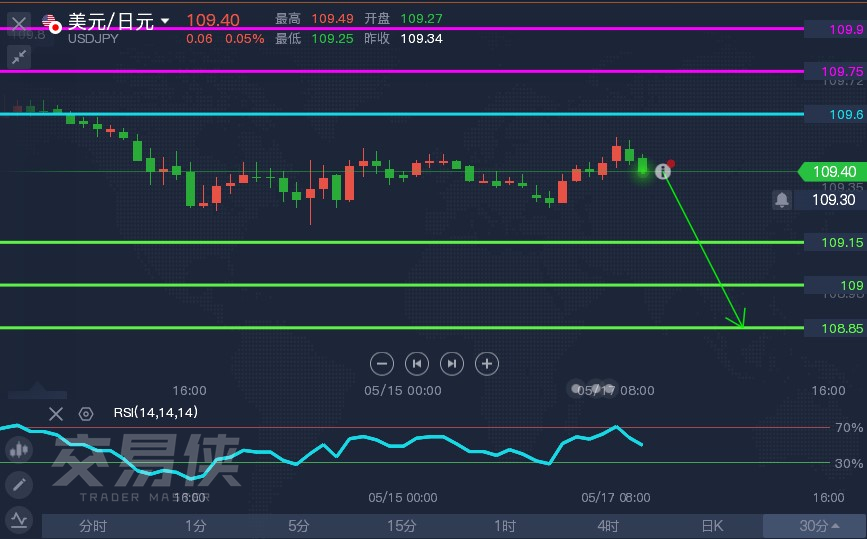This screenshot has width=867, height=539.
Task: Select the 108.85 green level label
Action: 836,328
